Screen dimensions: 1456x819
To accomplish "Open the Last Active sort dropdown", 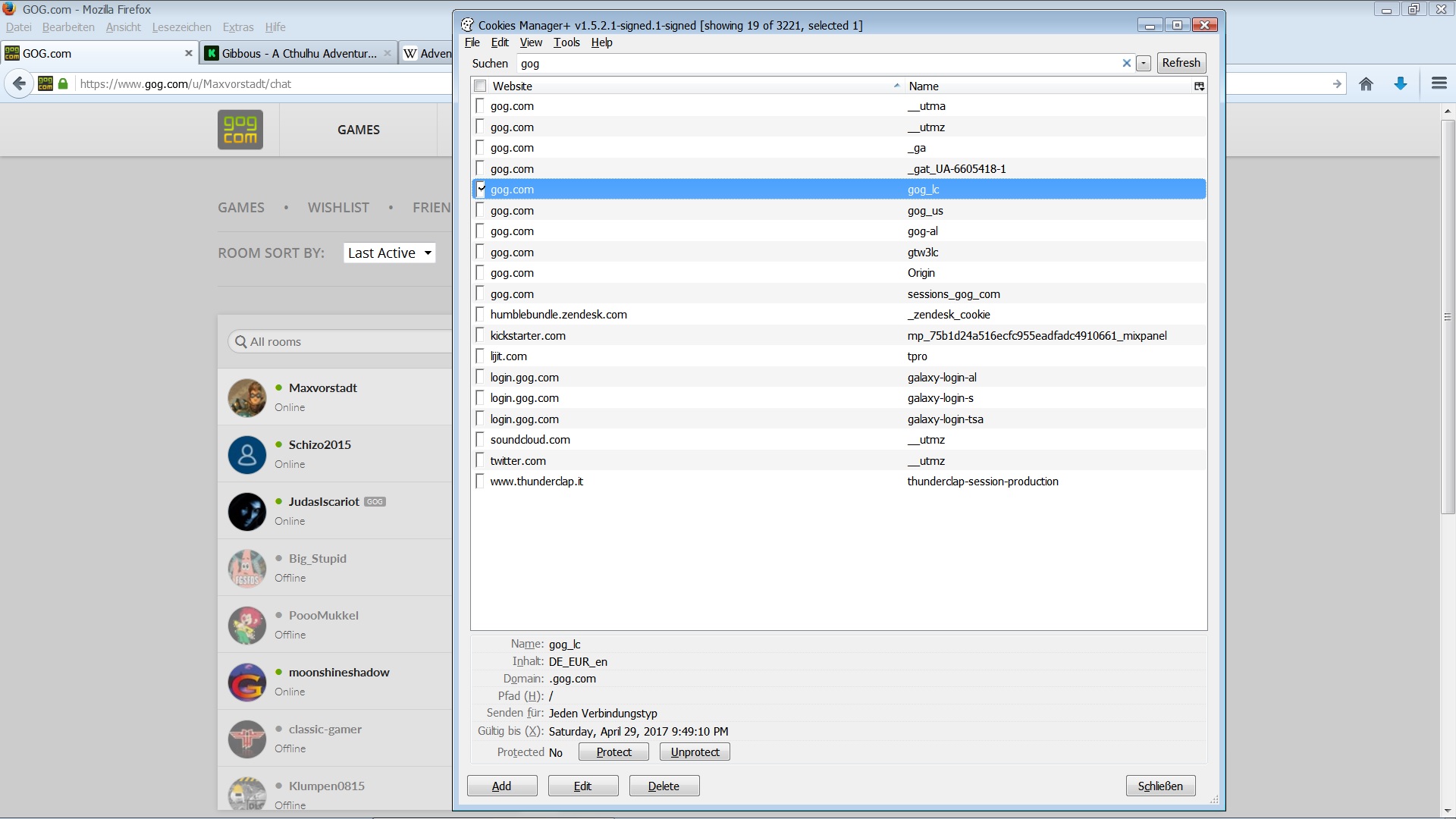I will coord(390,253).
